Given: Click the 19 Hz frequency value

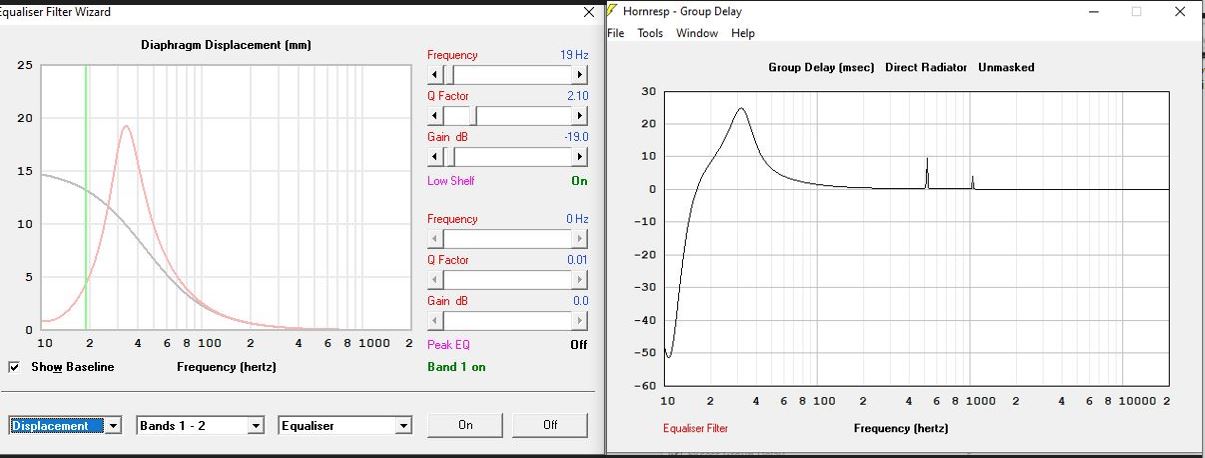Looking at the screenshot, I should coord(575,55).
